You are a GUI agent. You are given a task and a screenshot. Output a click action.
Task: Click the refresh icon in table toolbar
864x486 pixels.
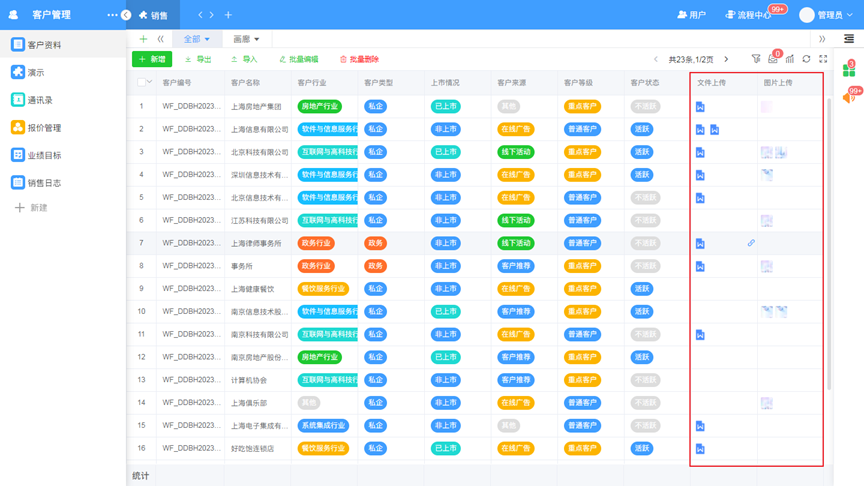(x=806, y=60)
